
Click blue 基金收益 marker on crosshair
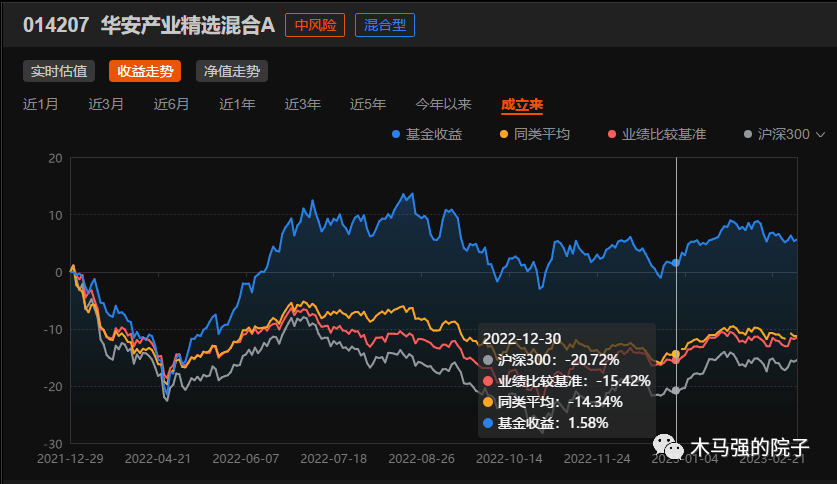676,263
